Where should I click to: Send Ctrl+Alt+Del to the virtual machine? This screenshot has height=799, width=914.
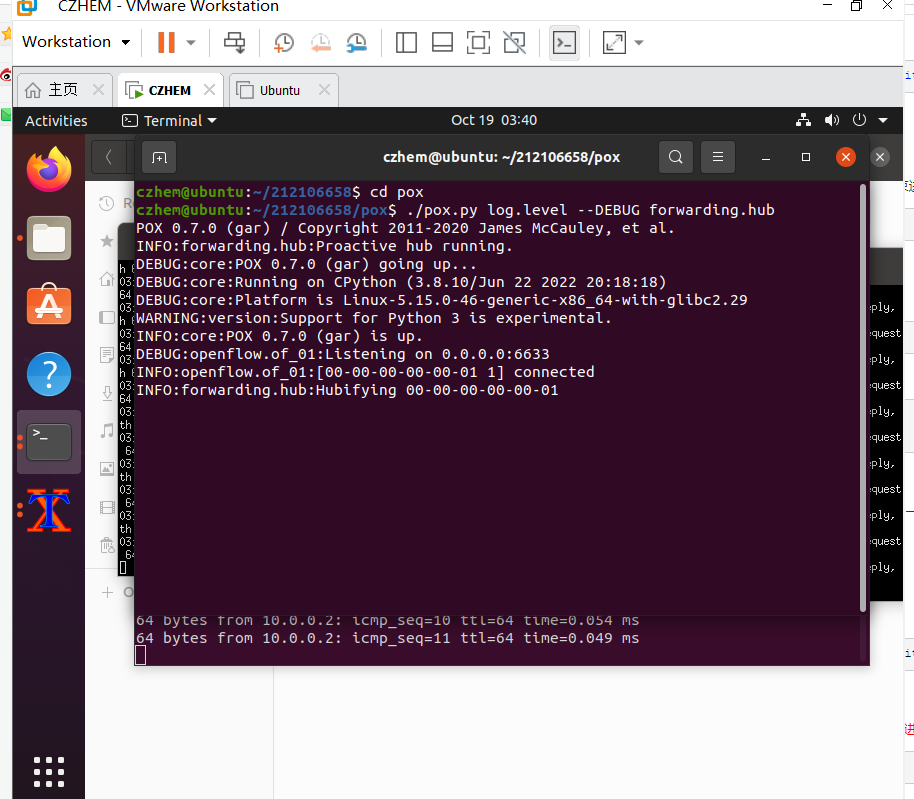pyautogui.click(x=235, y=43)
